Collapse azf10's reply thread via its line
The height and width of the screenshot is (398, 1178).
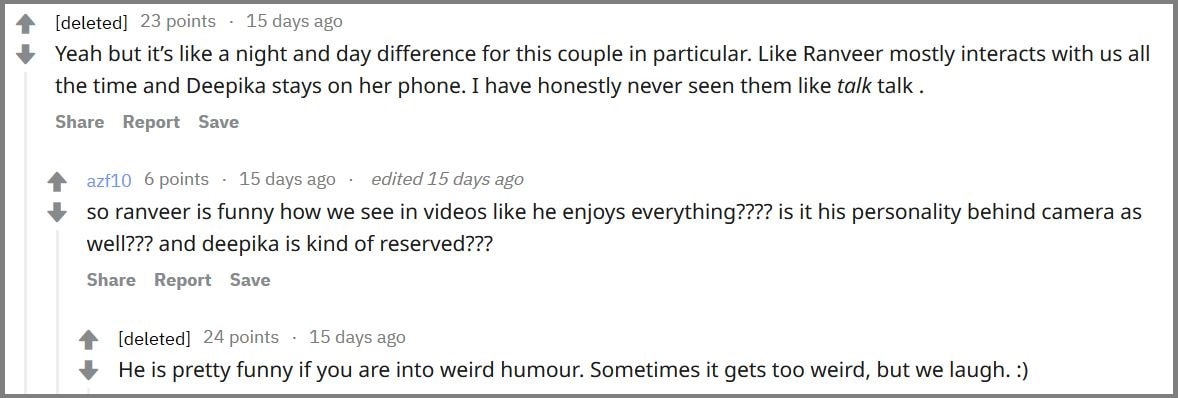[x=58, y=311]
